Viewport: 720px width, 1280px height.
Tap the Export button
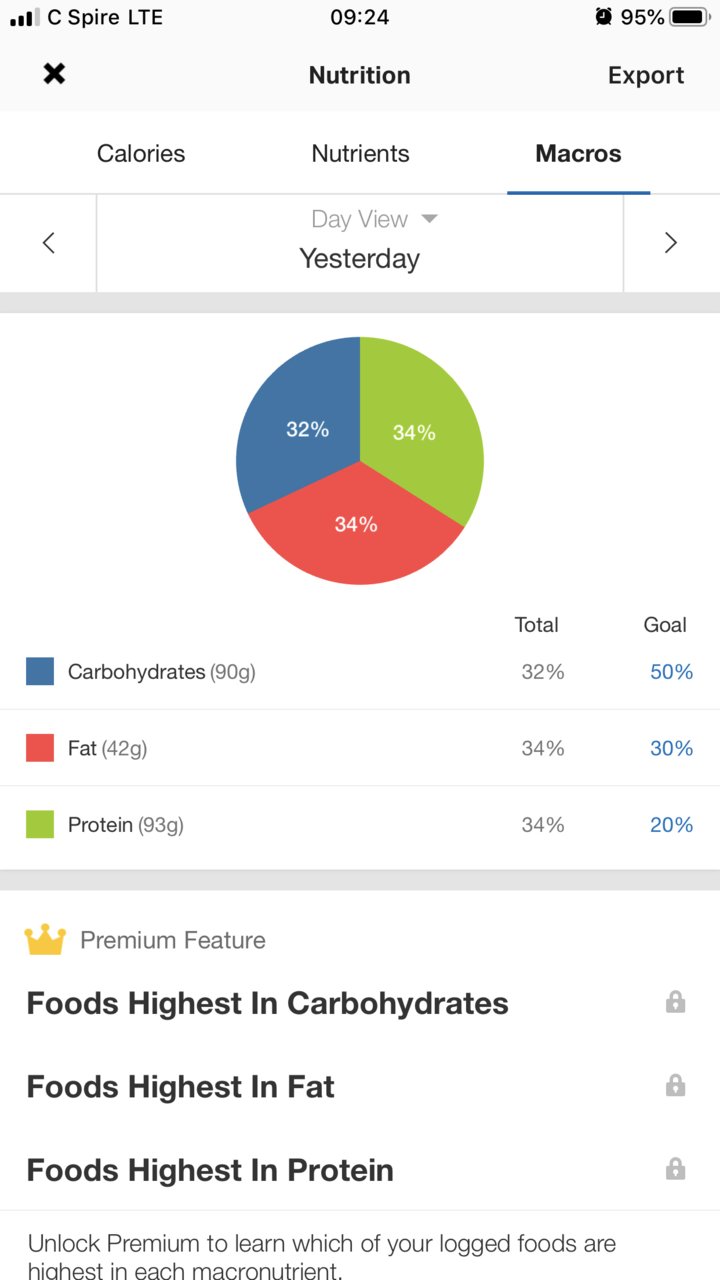coord(646,76)
